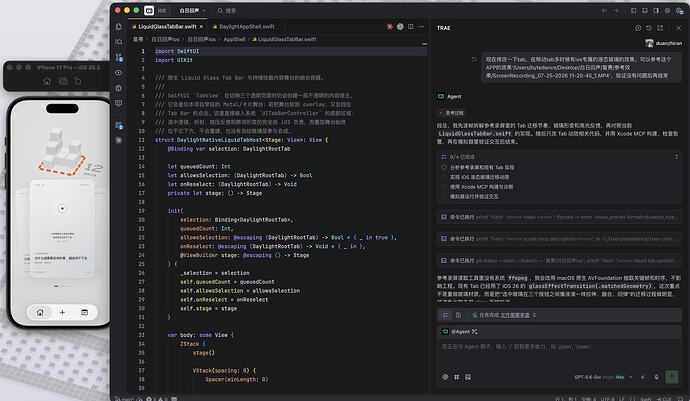The height and width of the screenshot is (401, 690).
Task: Expand the xcode mcp command row
Action: tap(559, 239)
